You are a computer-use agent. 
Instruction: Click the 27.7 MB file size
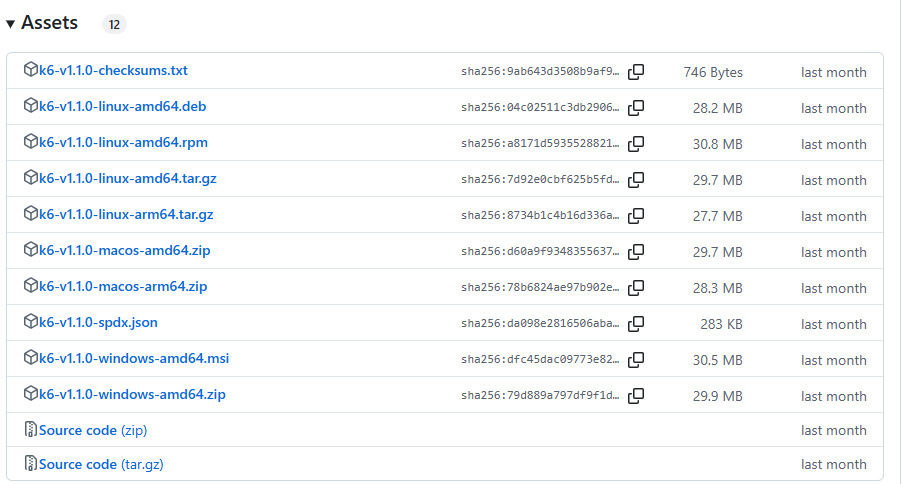pyautogui.click(x=718, y=216)
